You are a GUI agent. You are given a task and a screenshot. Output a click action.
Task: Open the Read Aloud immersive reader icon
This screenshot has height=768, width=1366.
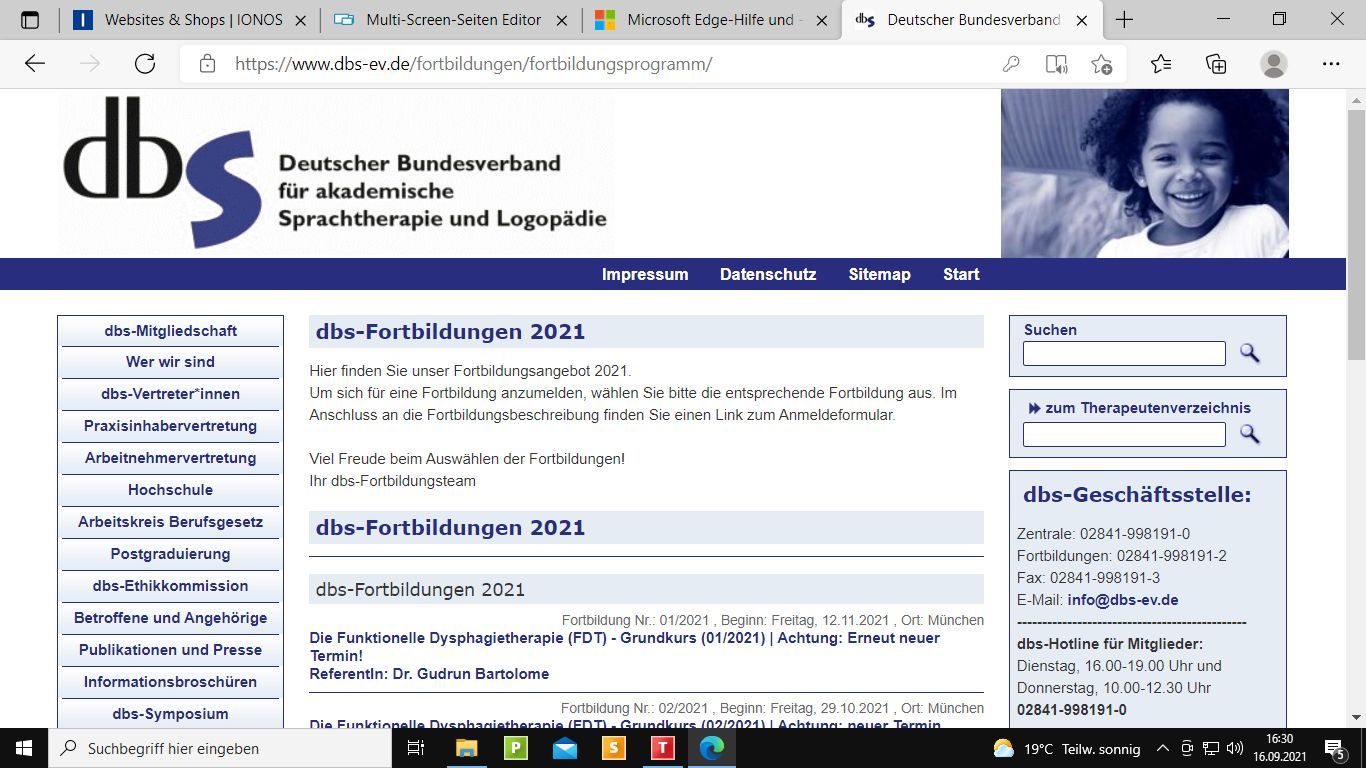point(1056,64)
